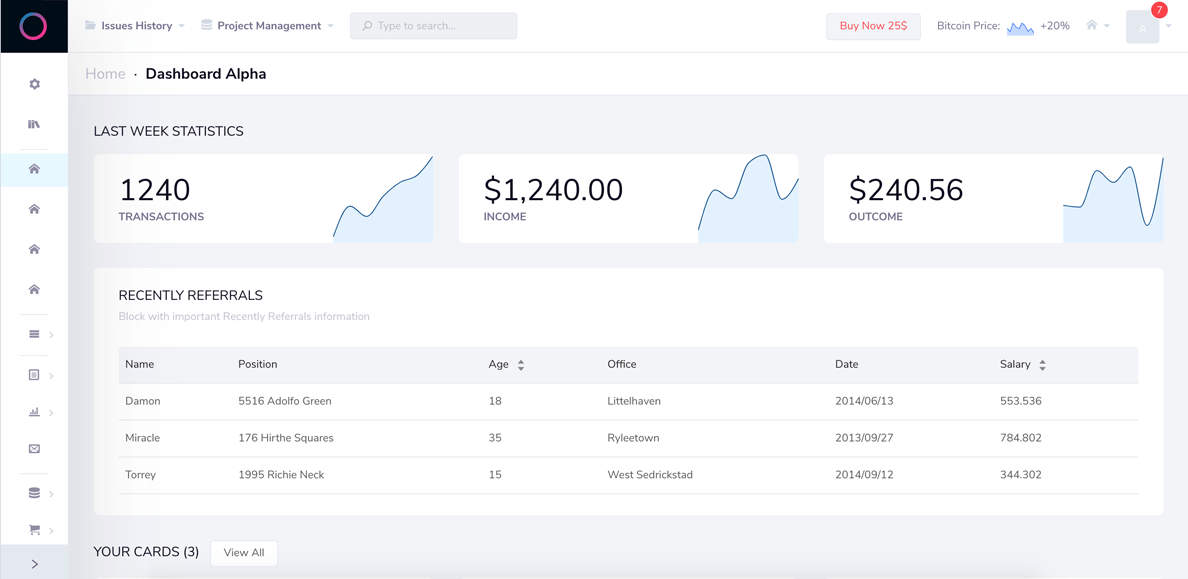Click the Position column header
Viewport: 1188px width, 579px height.
(258, 364)
